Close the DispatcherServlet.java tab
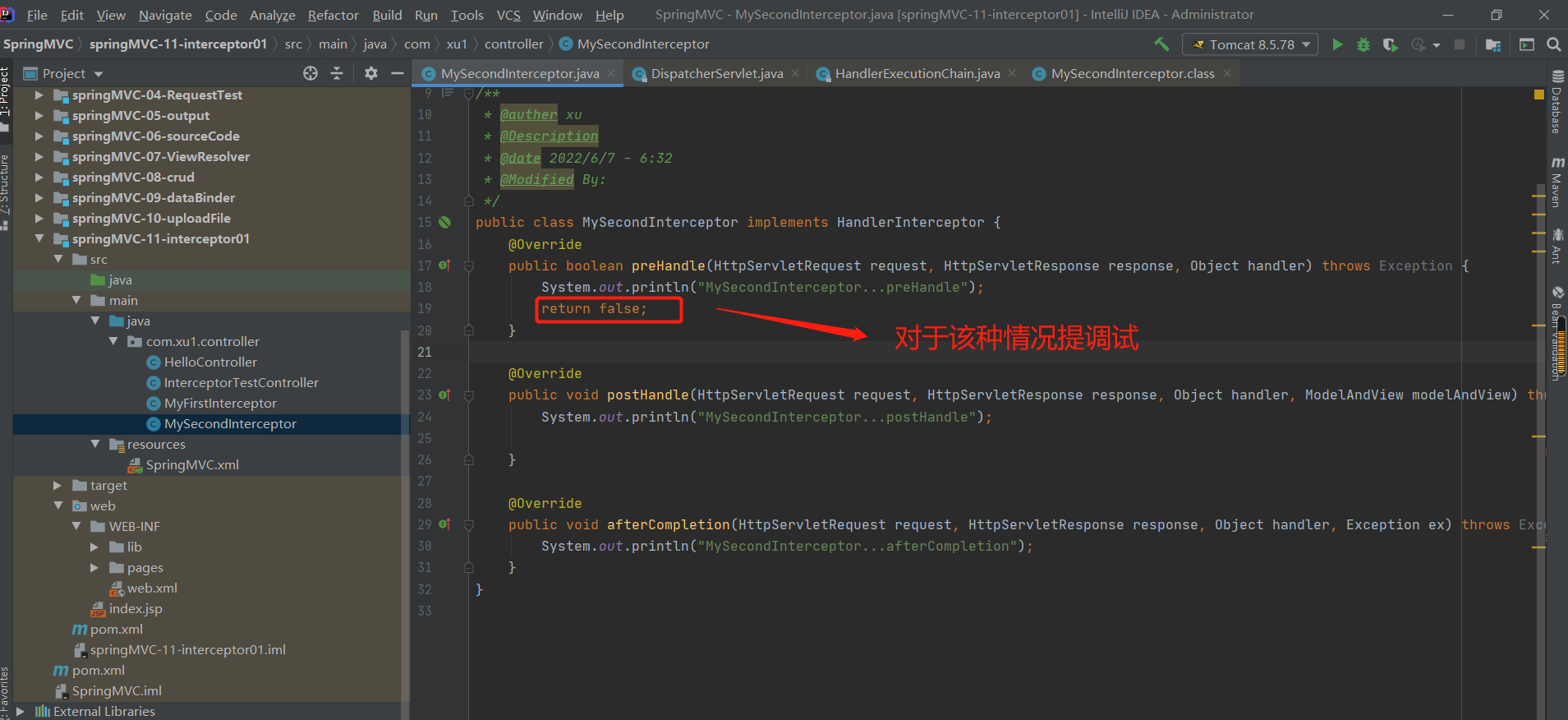1568x720 pixels. [795, 73]
